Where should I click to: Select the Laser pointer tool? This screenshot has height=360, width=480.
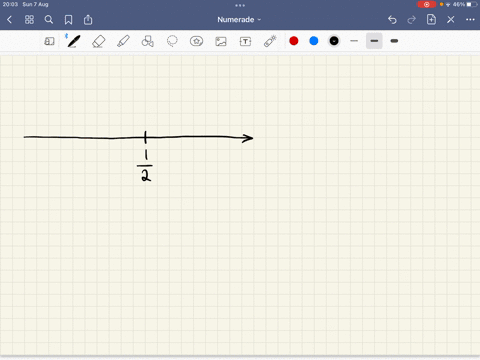(x=270, y=41)
